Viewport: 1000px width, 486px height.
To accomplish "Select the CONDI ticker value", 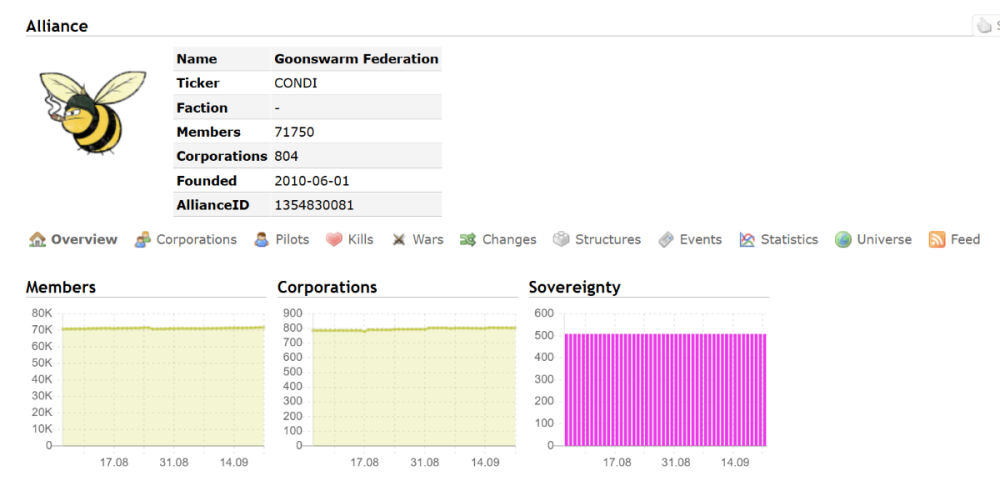I will [296, 83].
